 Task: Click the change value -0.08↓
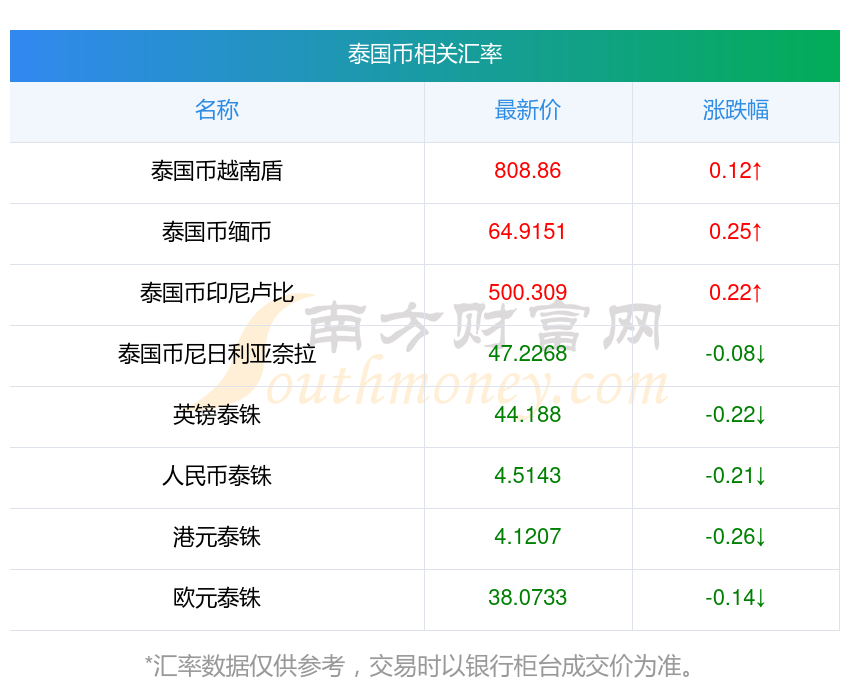(736, 354)
